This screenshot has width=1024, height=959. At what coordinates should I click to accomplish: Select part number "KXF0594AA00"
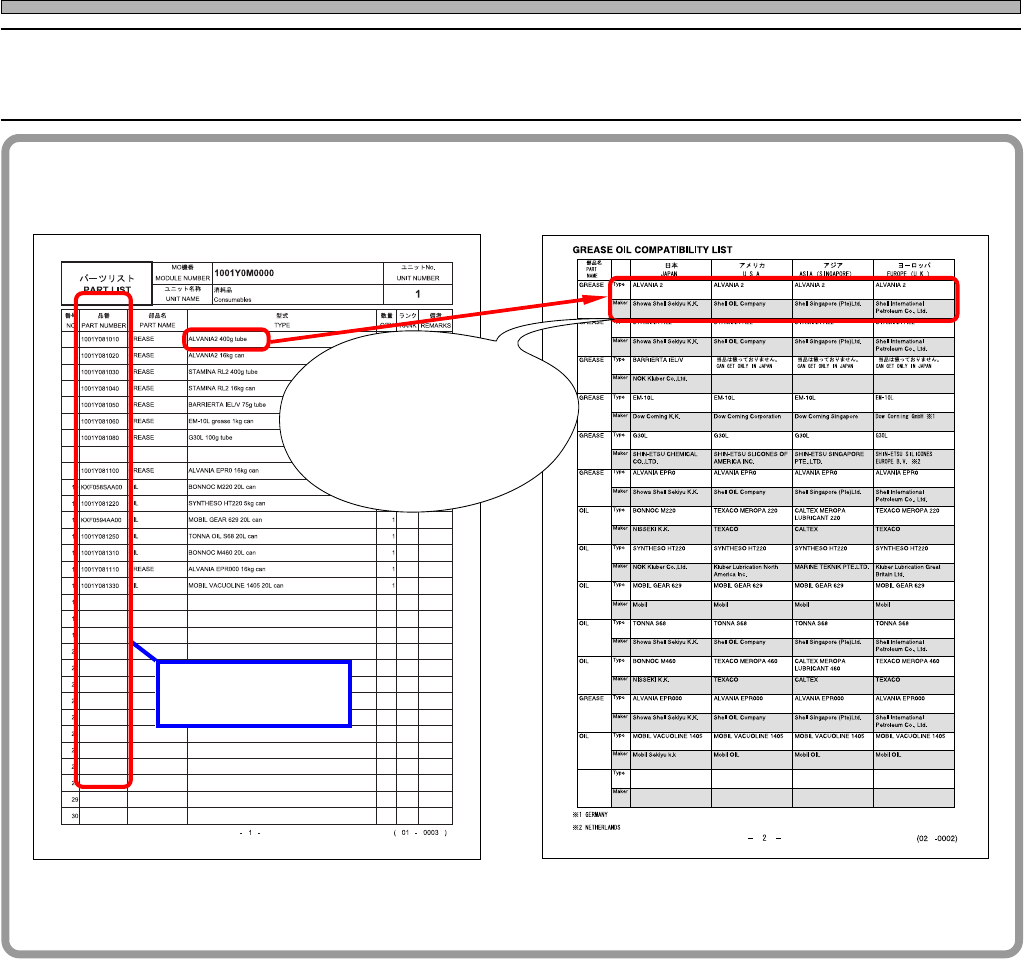[101, 521]
